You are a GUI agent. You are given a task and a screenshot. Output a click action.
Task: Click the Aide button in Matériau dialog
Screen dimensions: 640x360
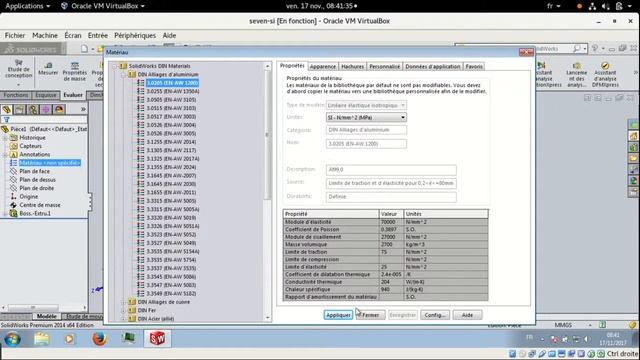pos(467,315)
